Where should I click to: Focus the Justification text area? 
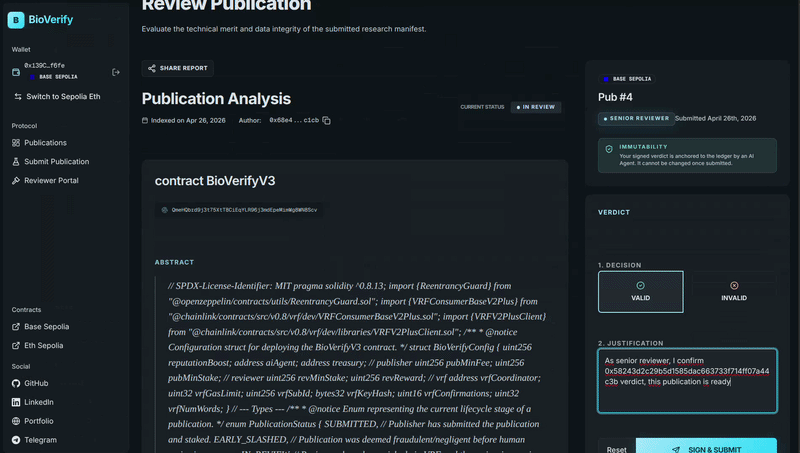687,381
